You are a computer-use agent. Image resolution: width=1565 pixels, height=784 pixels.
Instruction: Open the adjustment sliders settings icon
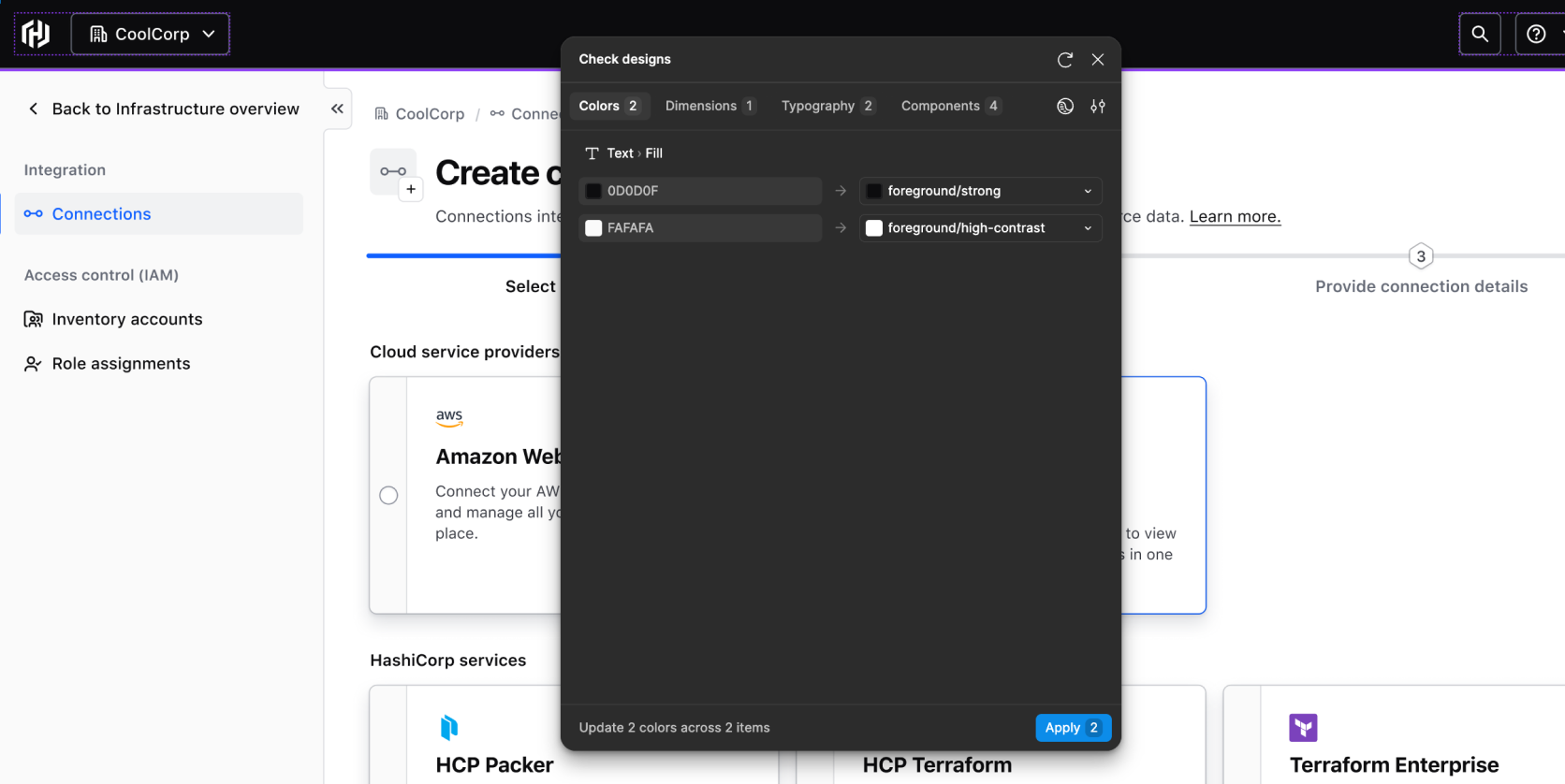click(x=1098, y=107)
